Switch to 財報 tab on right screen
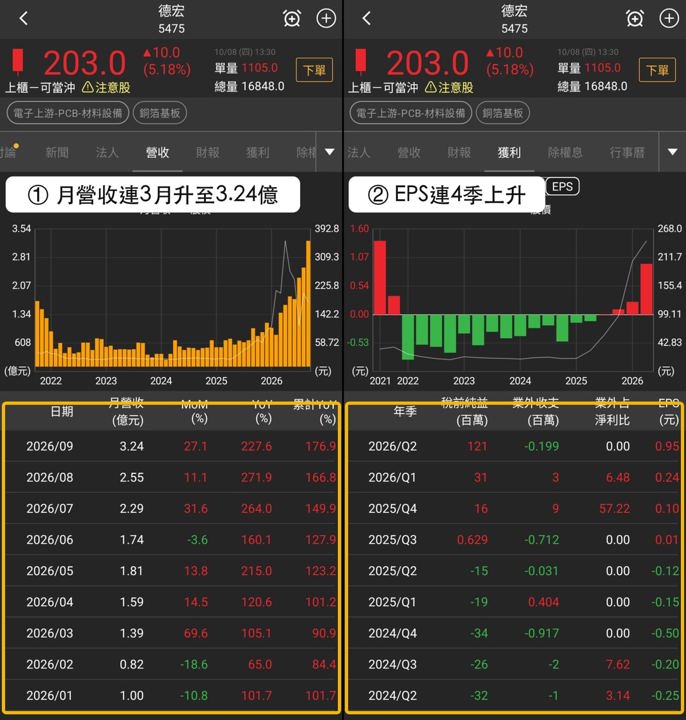This screenshot has width=686, height=720. pyautogui.click(x=459, y=152)
